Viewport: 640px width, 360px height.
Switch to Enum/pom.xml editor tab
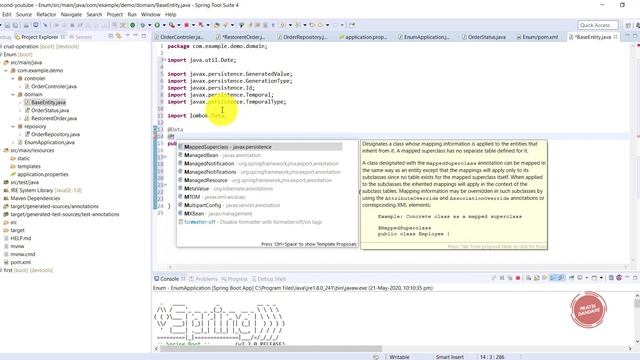click(540, 37)
